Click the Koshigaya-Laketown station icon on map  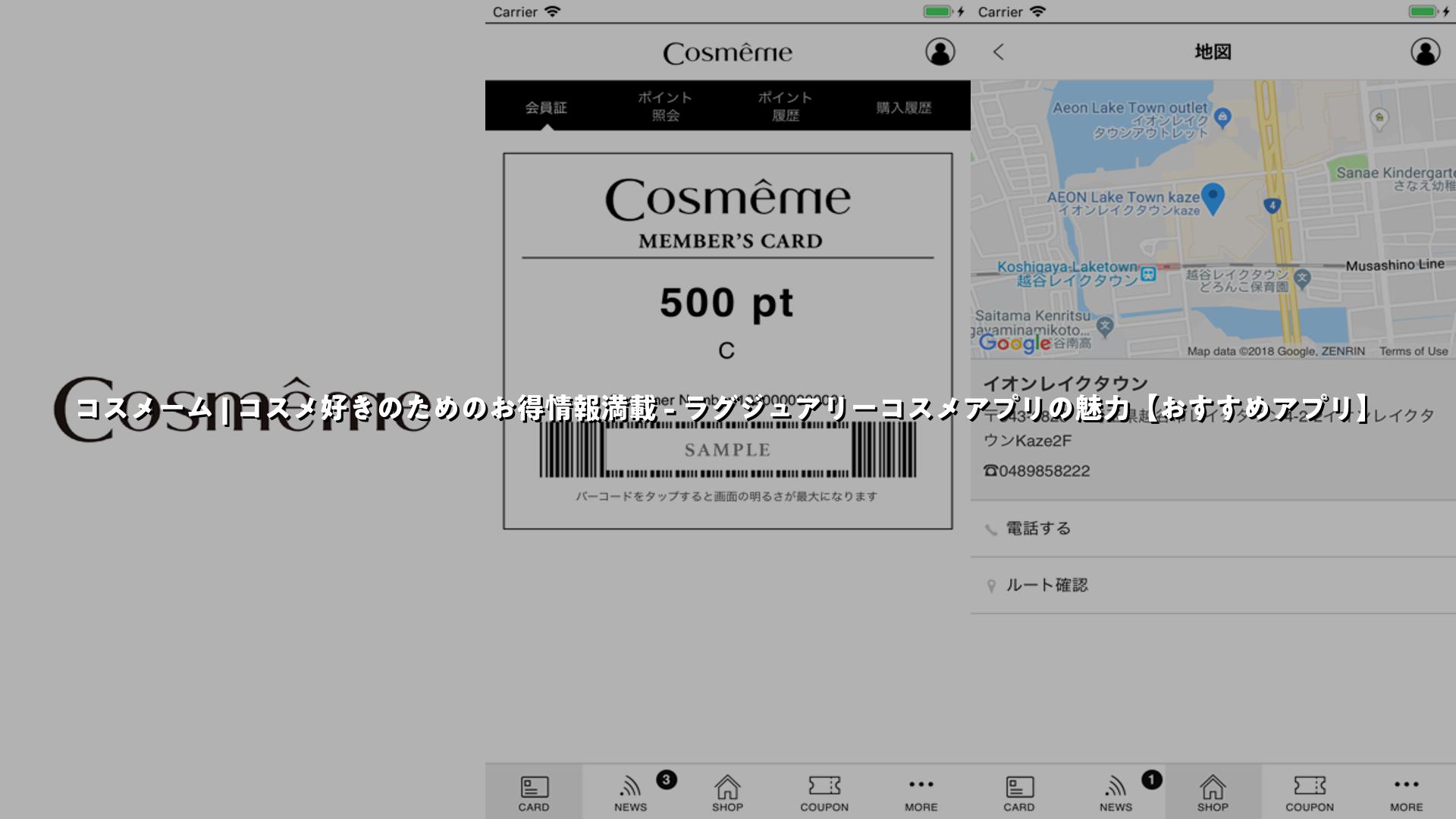pos(1149,274)
